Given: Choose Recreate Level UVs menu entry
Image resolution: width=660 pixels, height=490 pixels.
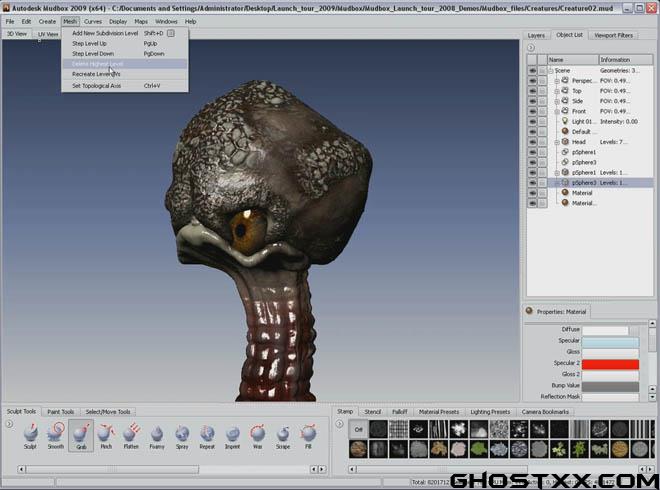Looking at the screenshot, I should [125, 74].
